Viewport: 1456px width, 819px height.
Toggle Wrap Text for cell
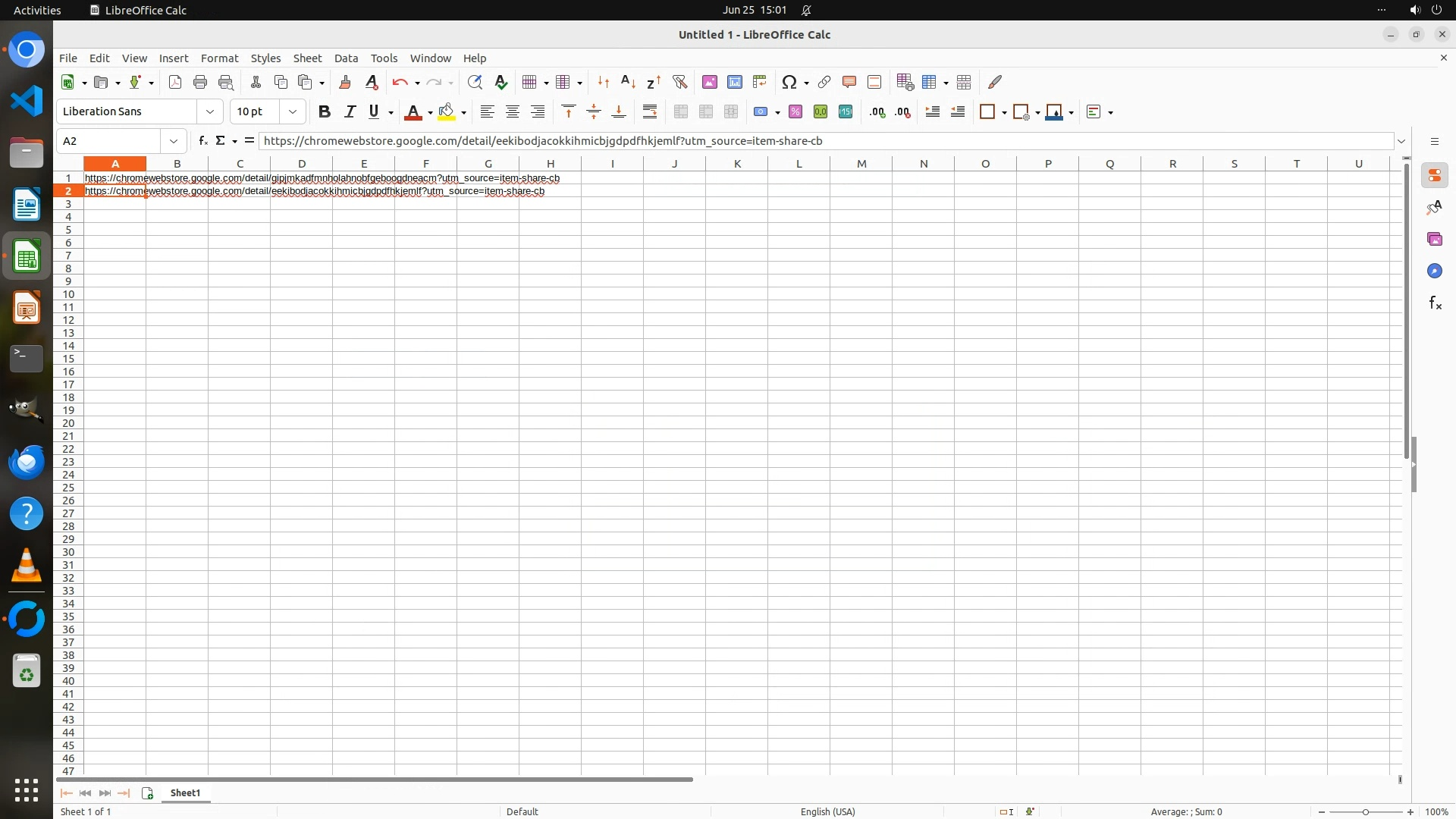pos(650,111)
